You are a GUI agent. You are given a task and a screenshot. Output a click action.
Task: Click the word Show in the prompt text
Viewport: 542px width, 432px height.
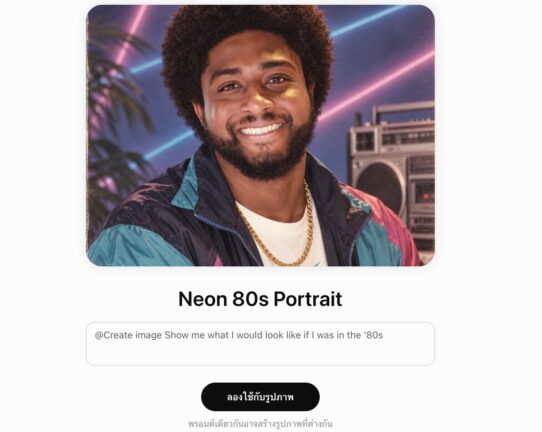coord(176,335)
